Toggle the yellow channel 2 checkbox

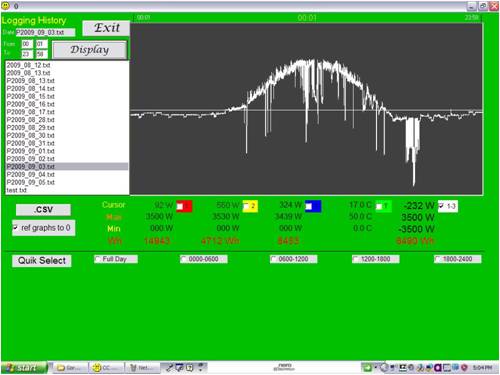(247, 207)
